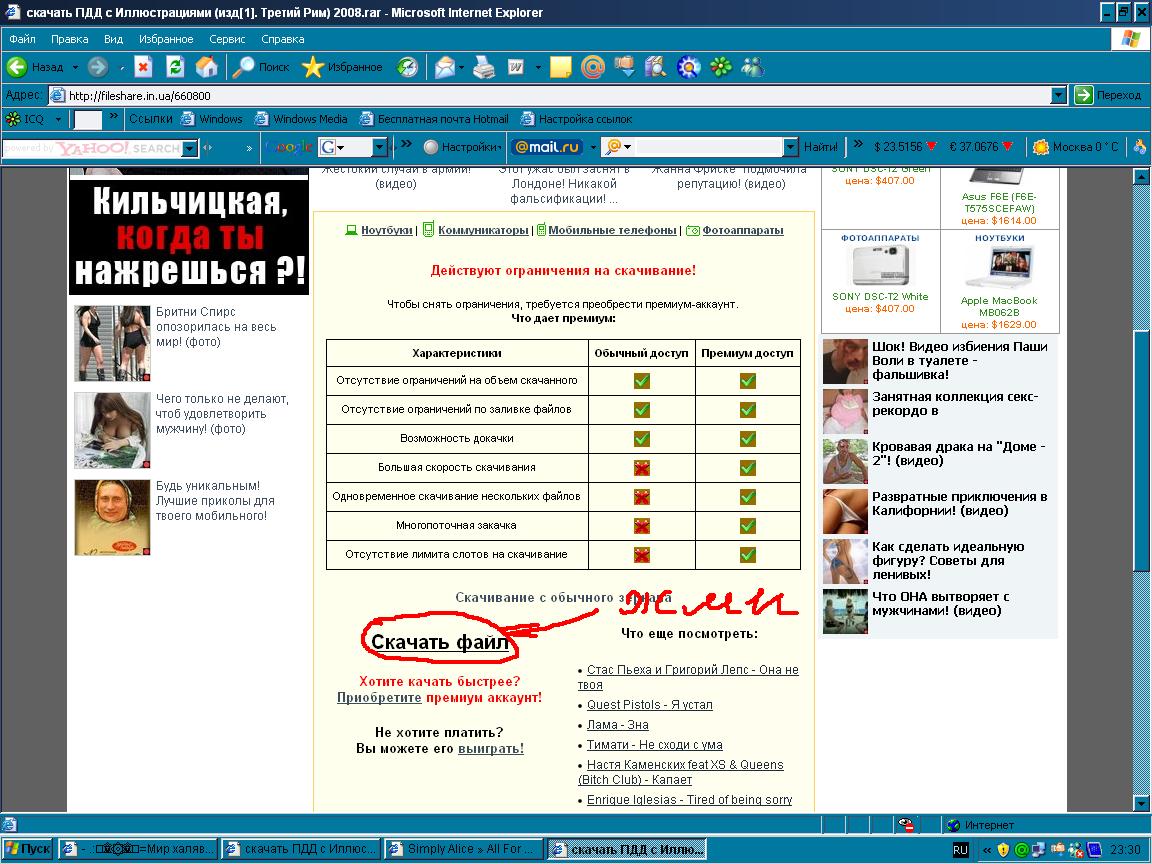Open the ICQ toolbar dropdown arrow
This screenshot has width=1152, height=864.
pos(58,119)
